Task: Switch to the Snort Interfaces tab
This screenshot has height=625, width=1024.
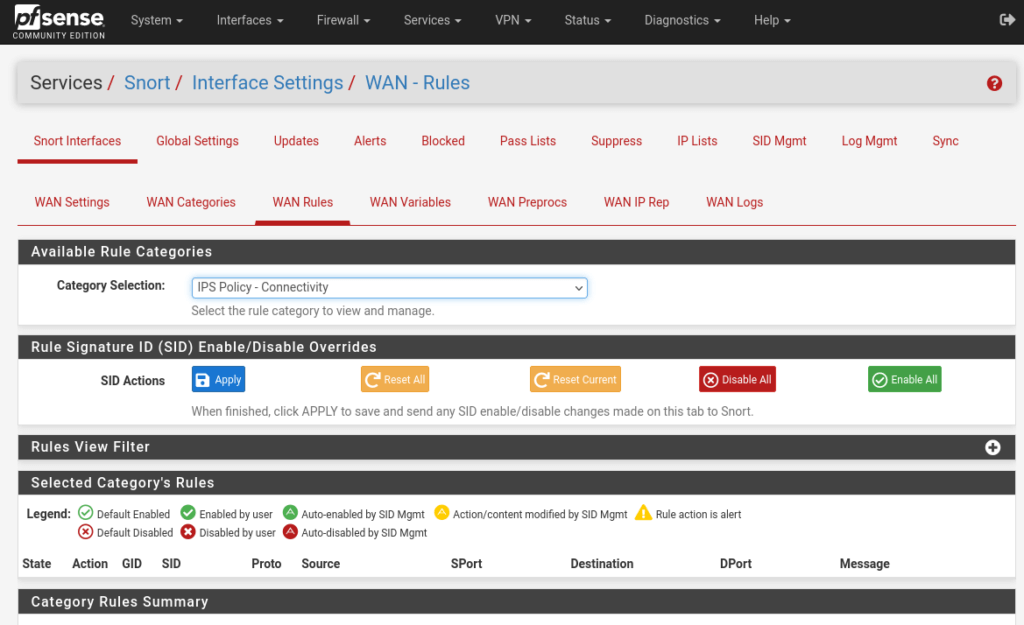Action: point(77,141)
